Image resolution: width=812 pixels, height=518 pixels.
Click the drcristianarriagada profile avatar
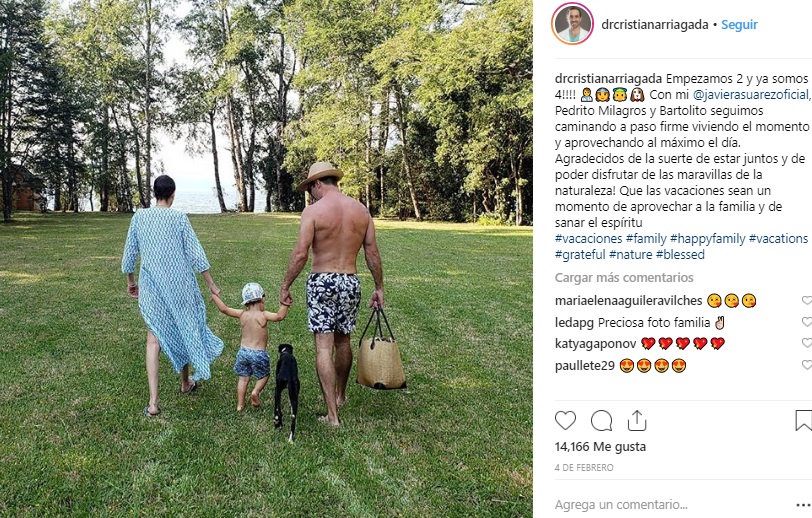click(572, 24)
